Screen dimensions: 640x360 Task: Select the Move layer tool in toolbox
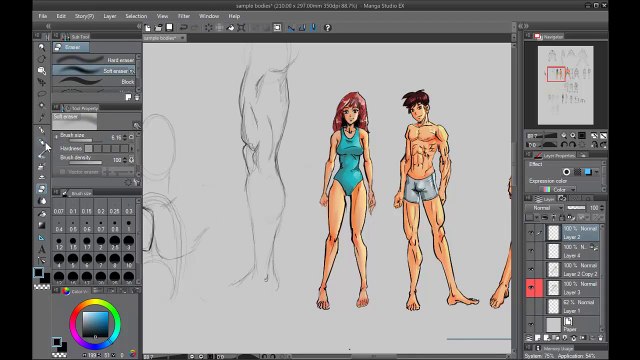coord(42,82)
